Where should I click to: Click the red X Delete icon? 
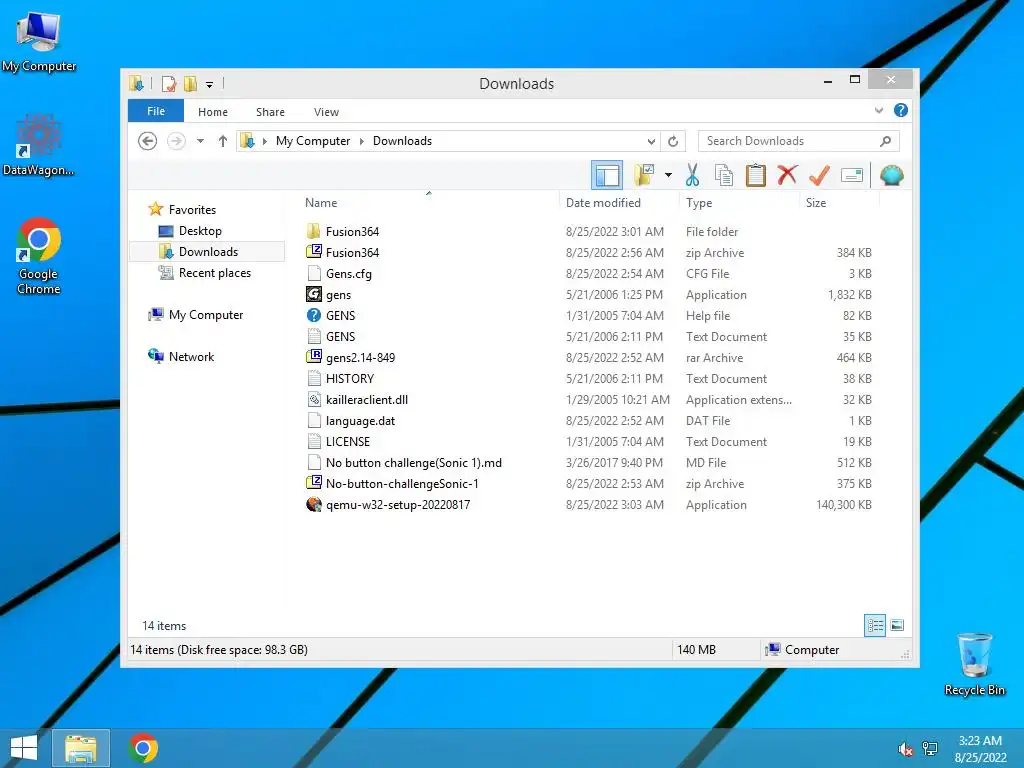click(788, 175)
